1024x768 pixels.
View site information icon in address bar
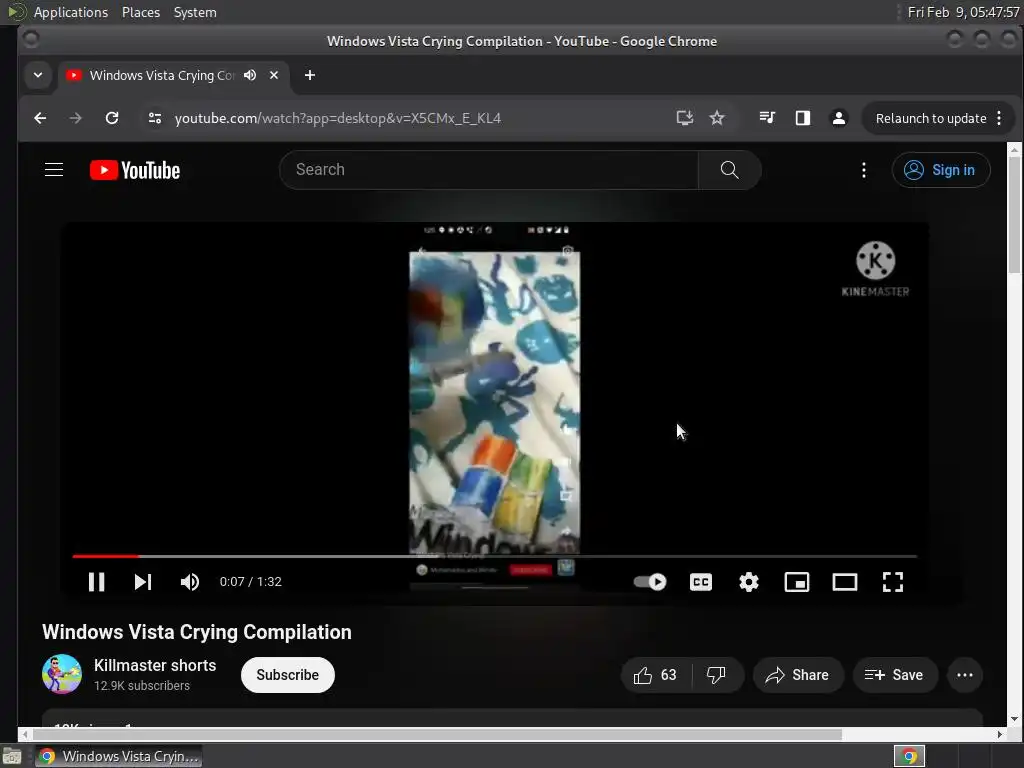pos(155,118)
